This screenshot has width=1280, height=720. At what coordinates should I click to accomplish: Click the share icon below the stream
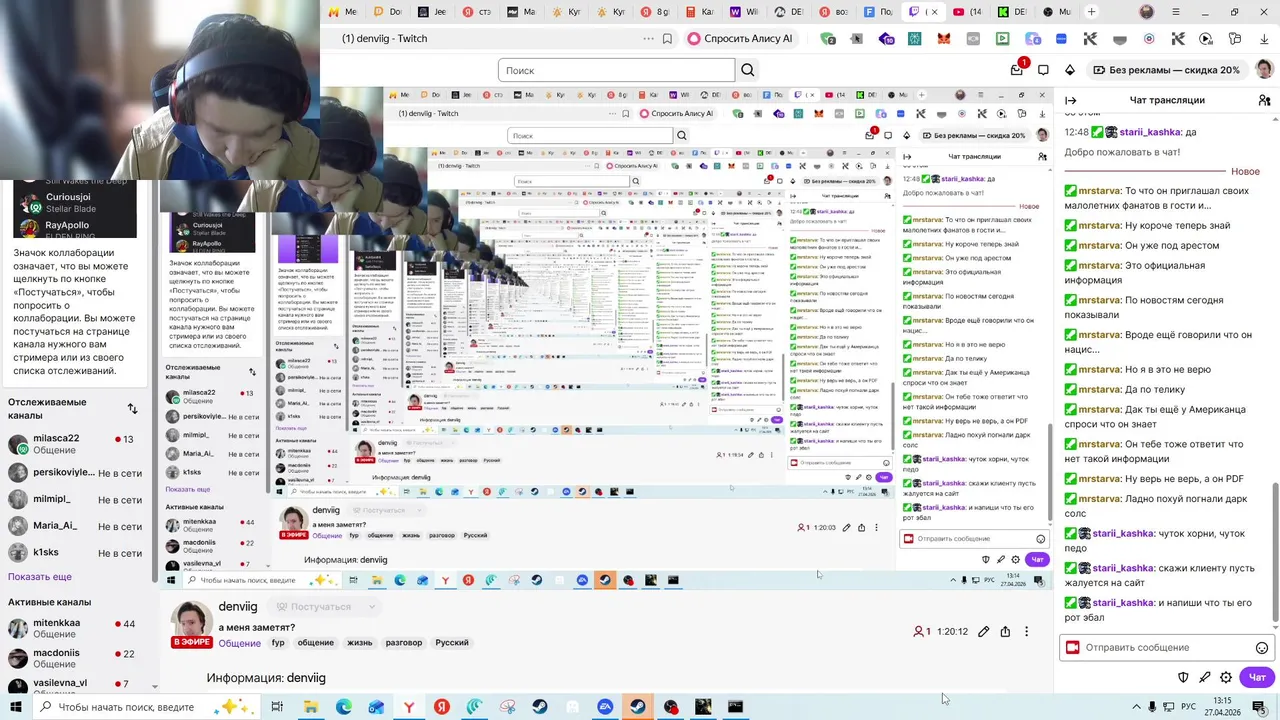click(1005, 632)
